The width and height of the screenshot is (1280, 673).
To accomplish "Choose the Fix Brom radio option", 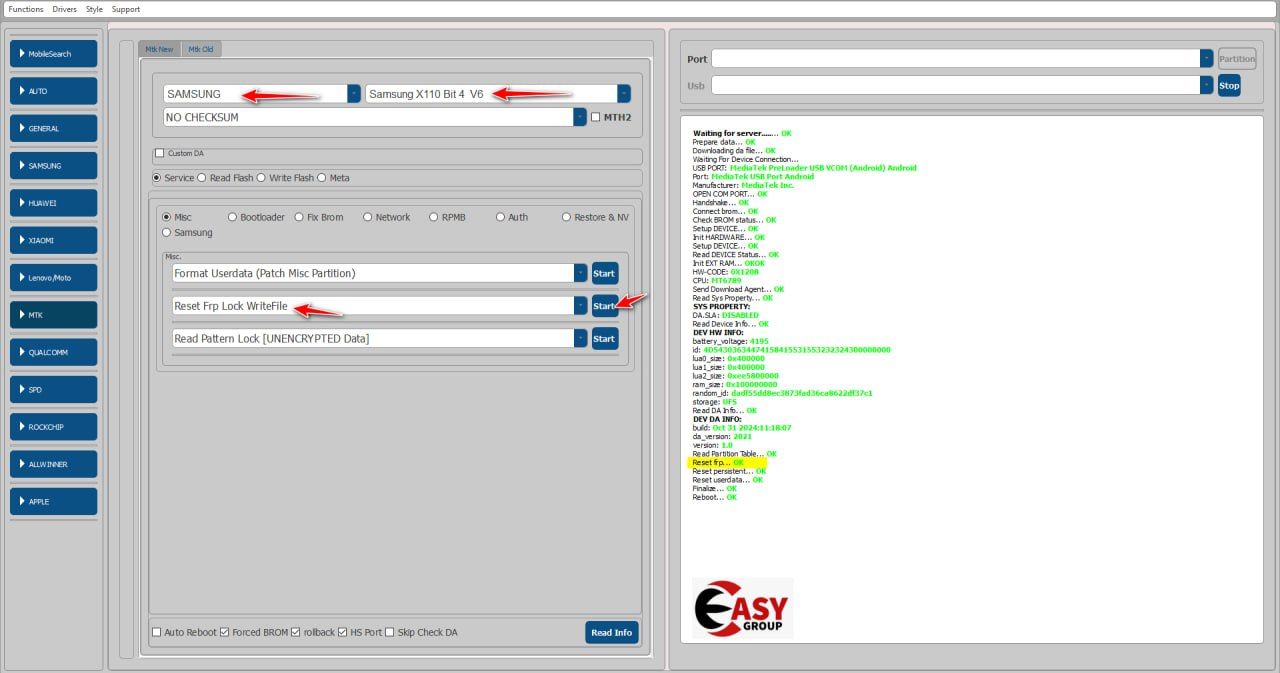I will (x=299, y=217).
